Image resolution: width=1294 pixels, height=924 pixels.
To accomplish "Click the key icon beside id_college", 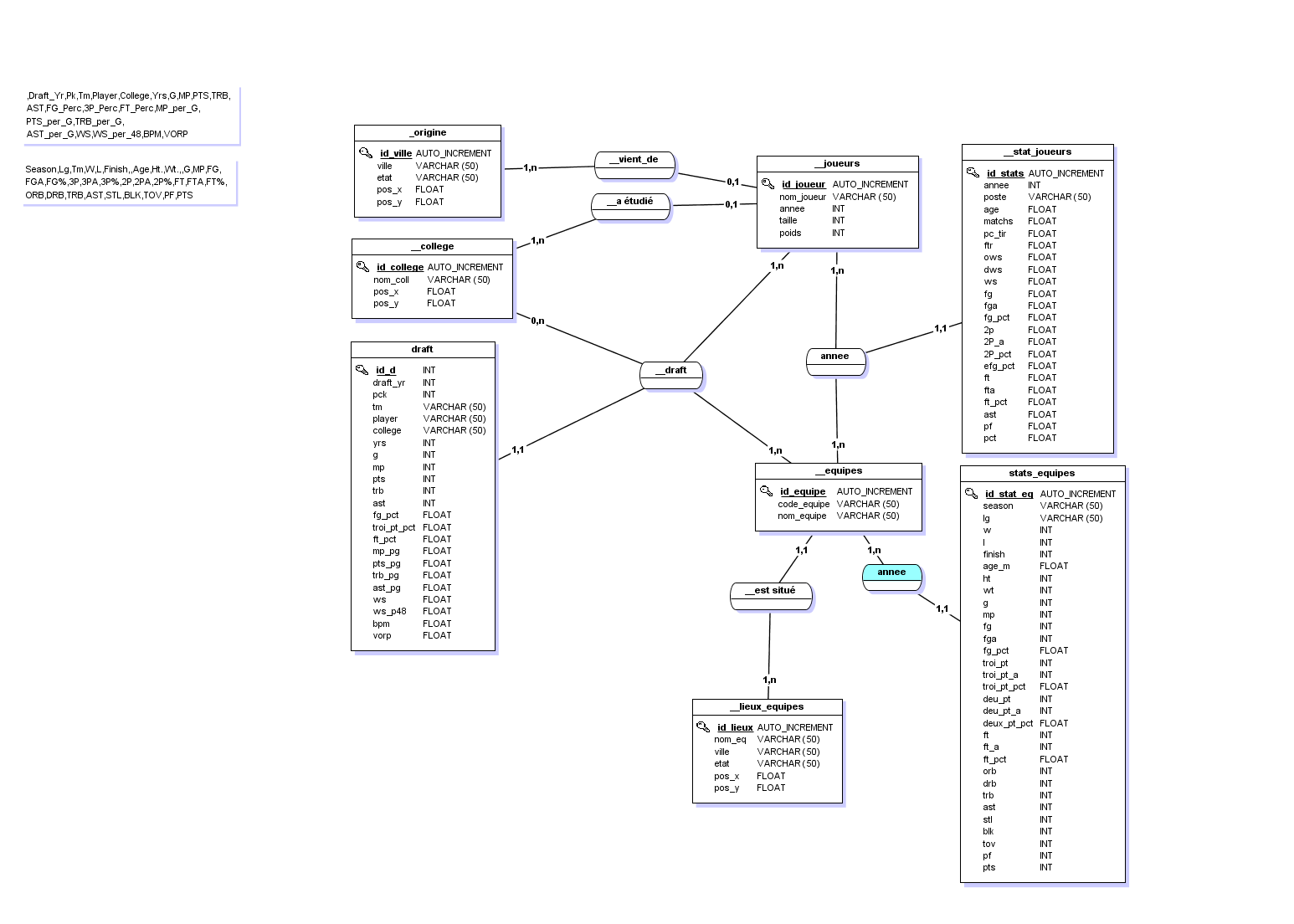I will tap(362, 267).
